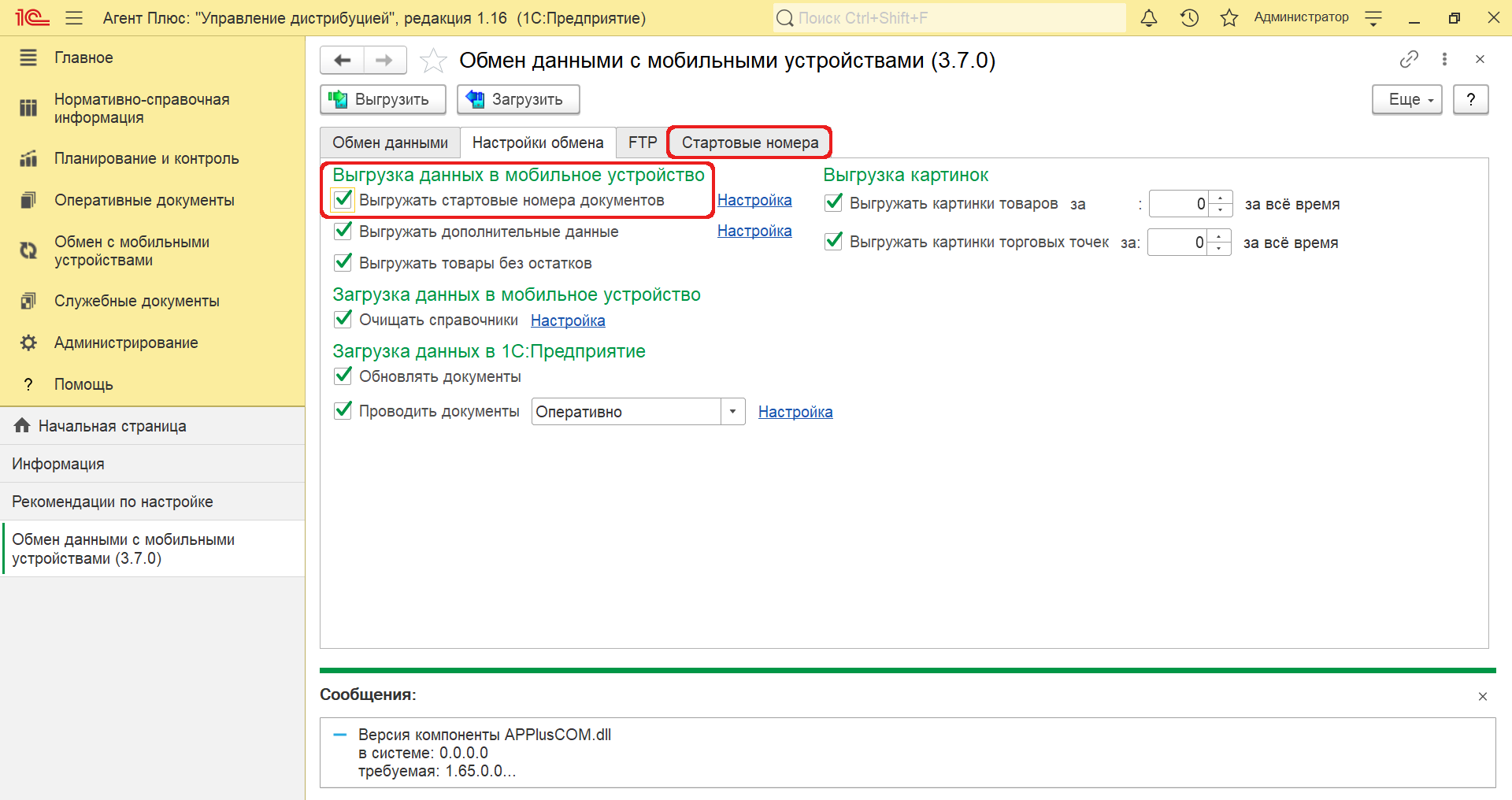Click the Загрузить button
Viewport: 1512px width, 800px height.
(x=518, y=99)
